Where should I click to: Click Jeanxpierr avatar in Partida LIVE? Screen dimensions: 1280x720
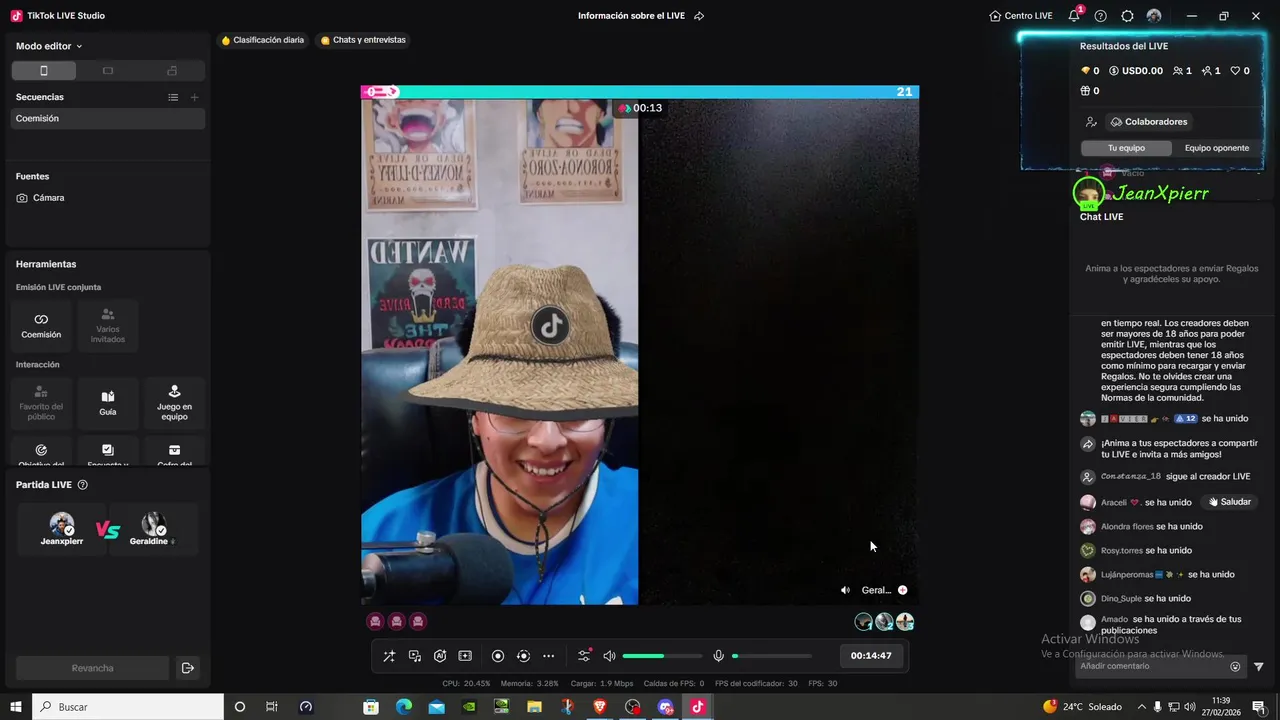tap(62, 524)
